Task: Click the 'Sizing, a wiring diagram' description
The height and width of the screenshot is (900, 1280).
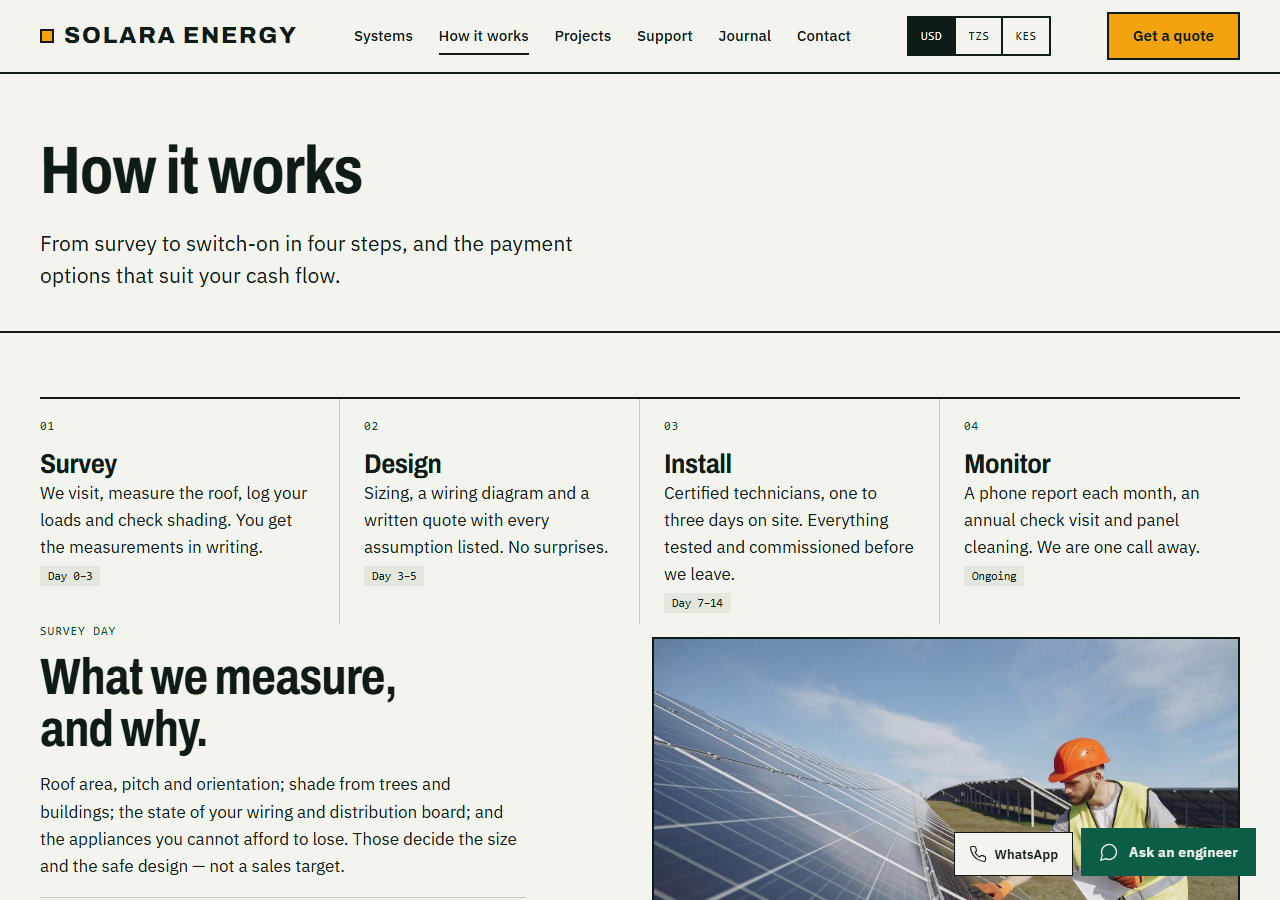Action: click(x=486, y=520)
